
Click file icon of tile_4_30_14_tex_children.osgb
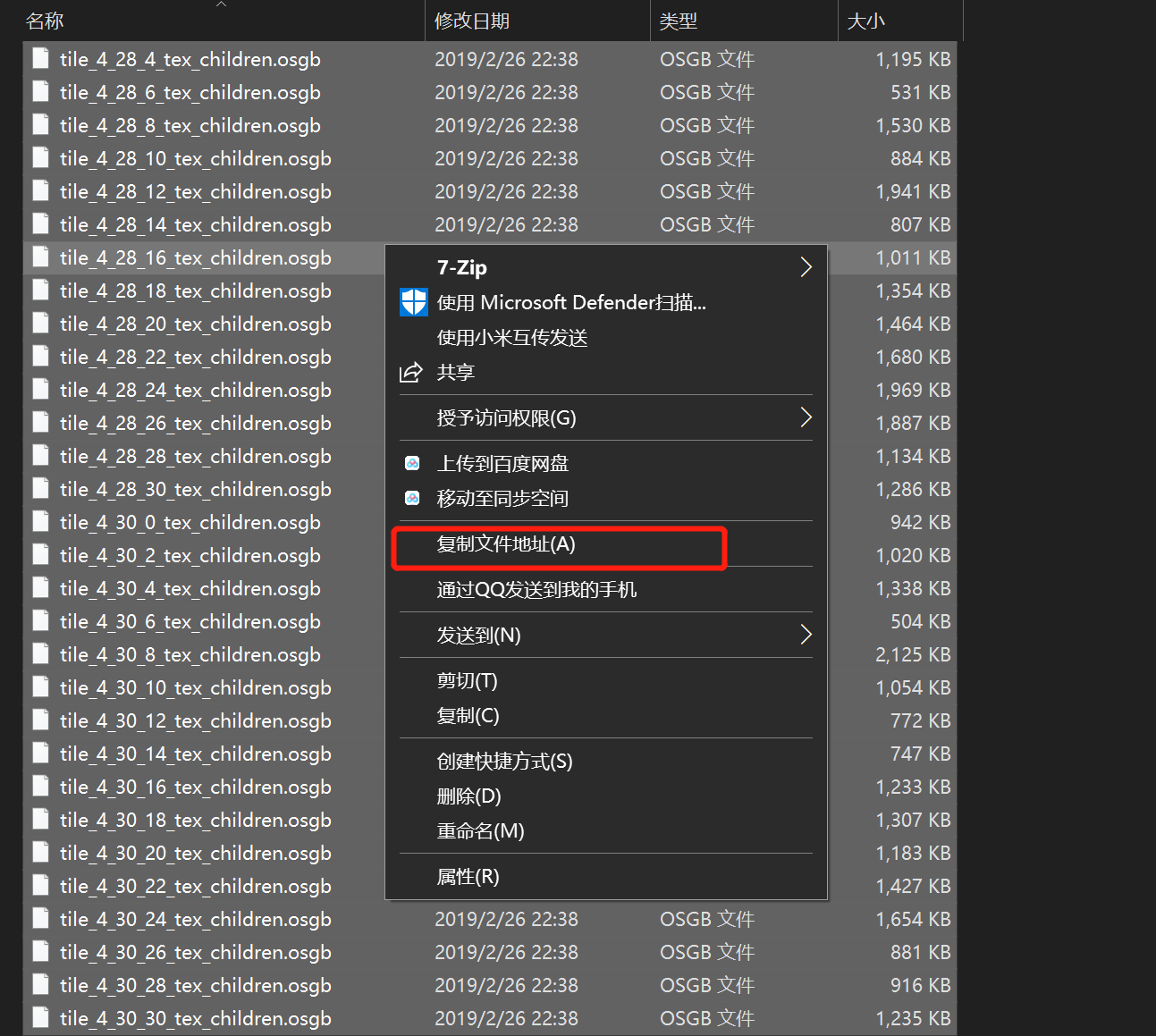(40, 754)
